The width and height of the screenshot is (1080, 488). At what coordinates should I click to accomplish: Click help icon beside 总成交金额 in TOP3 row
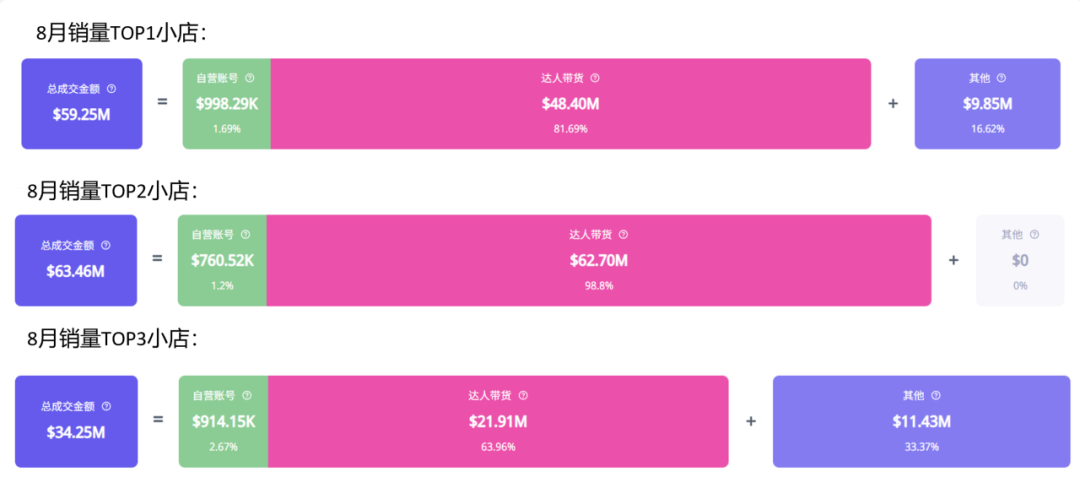point(106,406)
